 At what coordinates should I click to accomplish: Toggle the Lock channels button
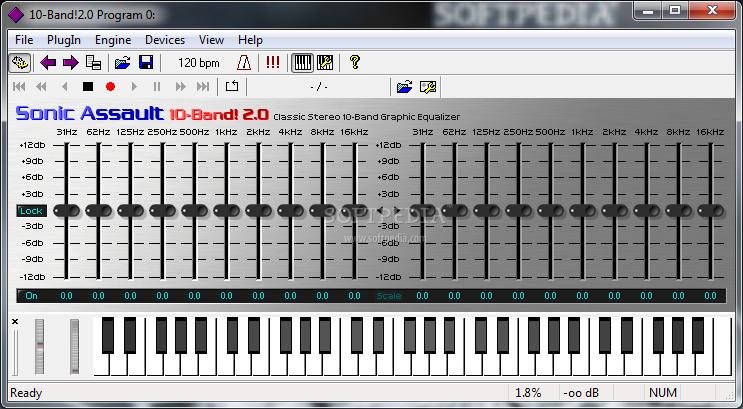point(31,211)
